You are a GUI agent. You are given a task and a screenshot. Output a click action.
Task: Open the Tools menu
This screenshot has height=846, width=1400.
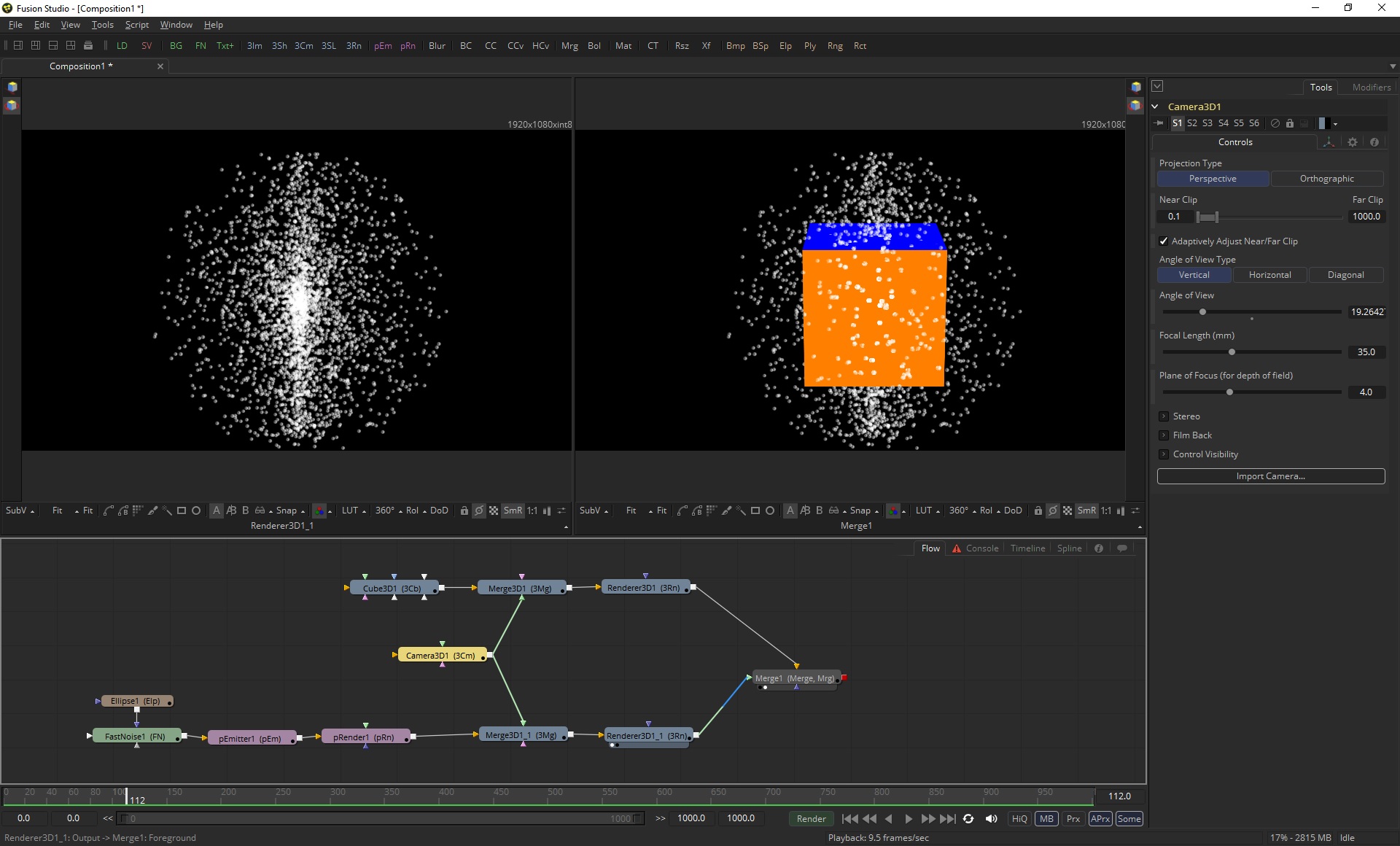(x=102, y=25)
